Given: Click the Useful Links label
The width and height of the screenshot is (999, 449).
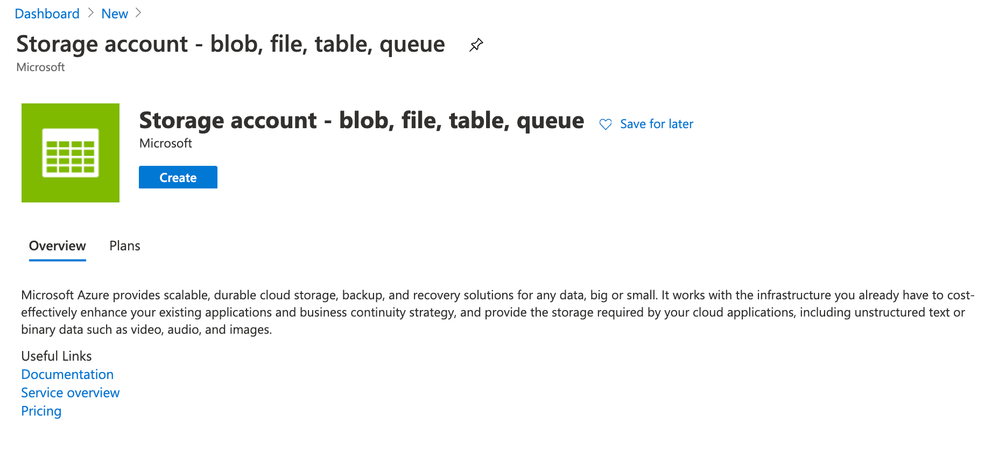Looking at the screenshot, I should pos(56,356).
